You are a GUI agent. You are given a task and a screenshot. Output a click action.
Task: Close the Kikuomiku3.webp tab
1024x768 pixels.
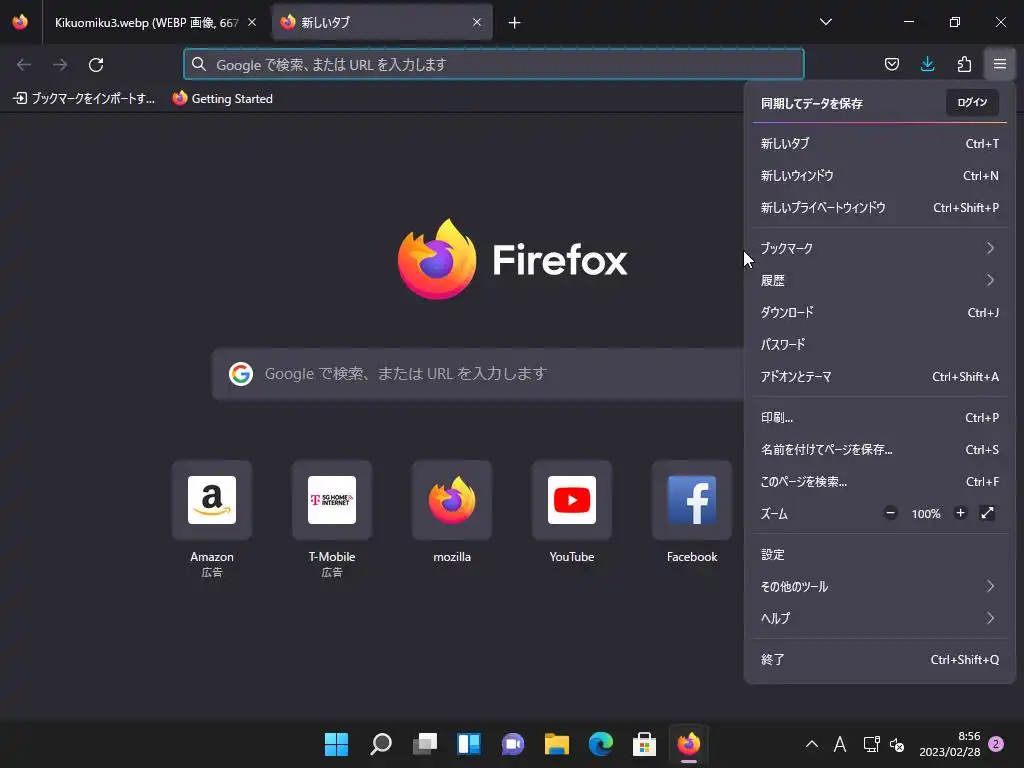click(252, 22)
